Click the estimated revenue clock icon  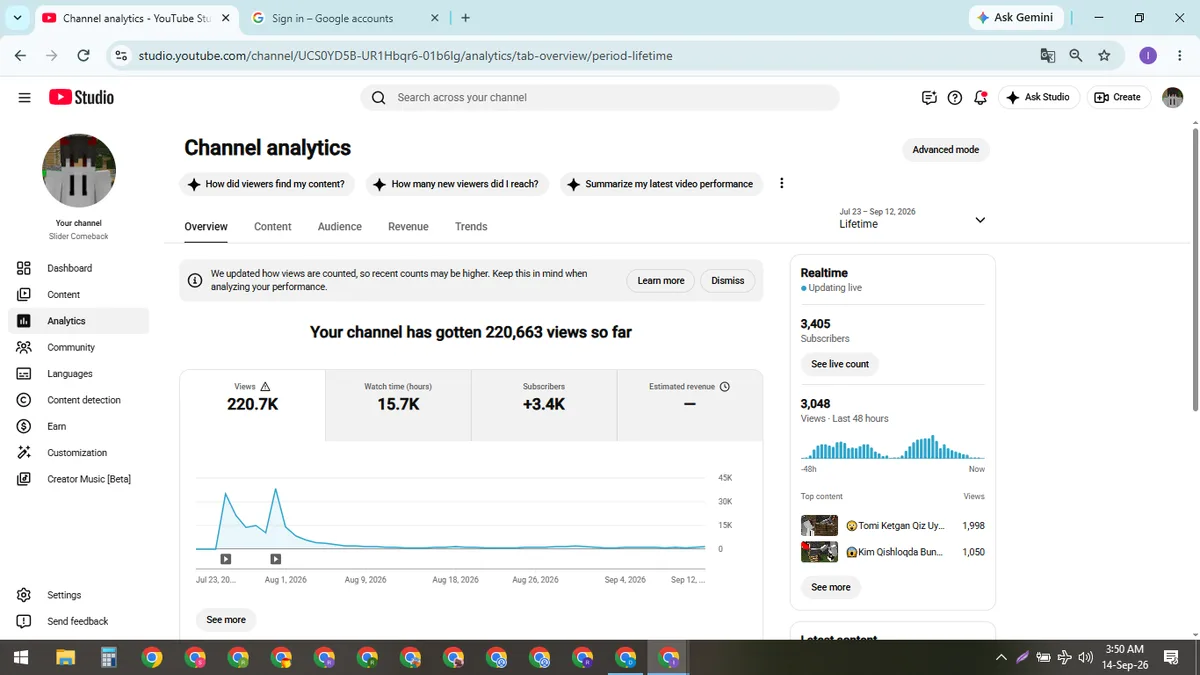pyautogui.click(x=725, y=386)
